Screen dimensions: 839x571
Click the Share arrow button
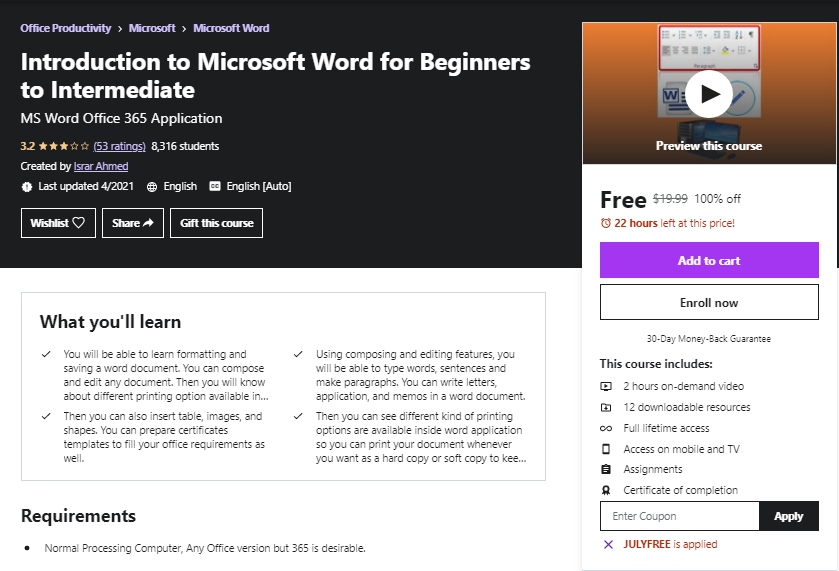132,223
